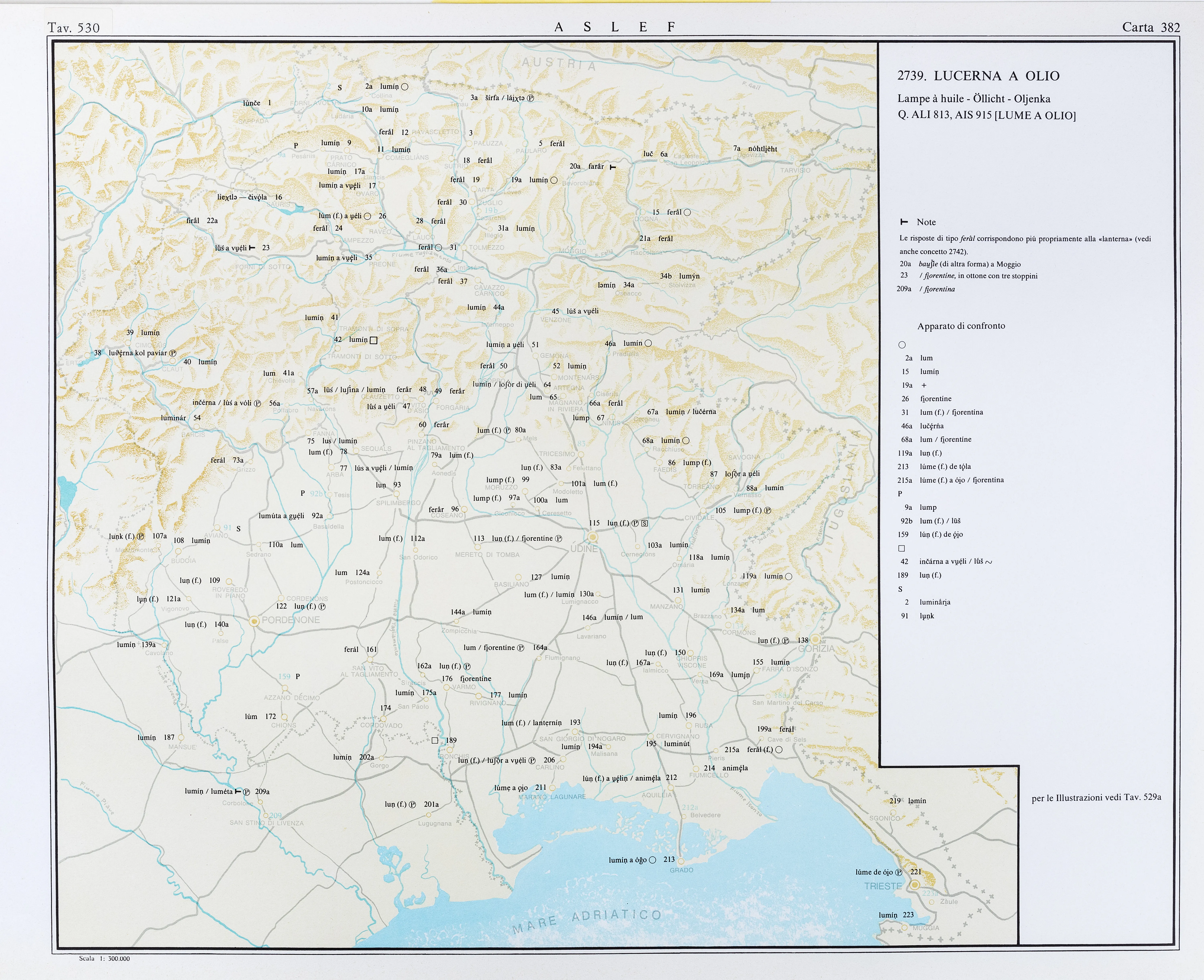The image size is (1204, 980).
Task: Click the square symbol beside 42 lumin
Action: (x=373, y=340)
